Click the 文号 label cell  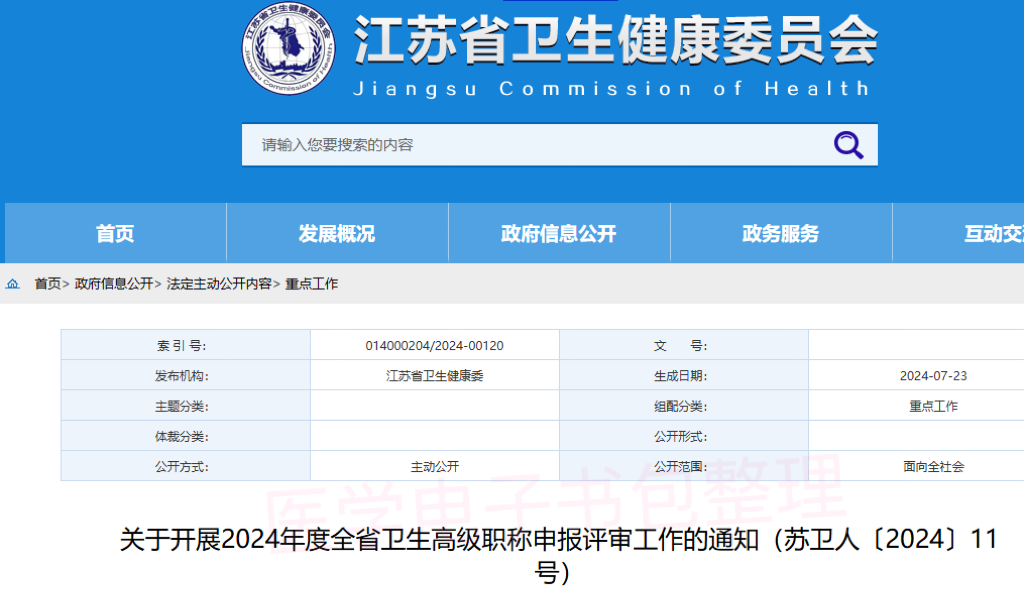tap(684, 345)
